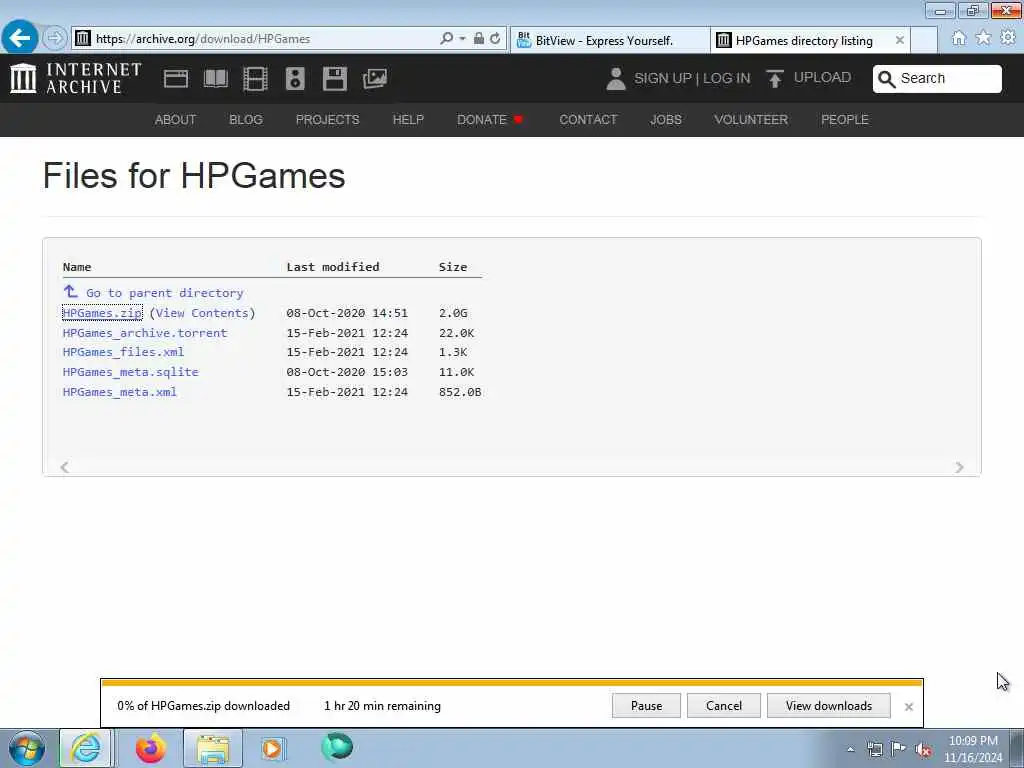Open the Images icon

[375, 78]
